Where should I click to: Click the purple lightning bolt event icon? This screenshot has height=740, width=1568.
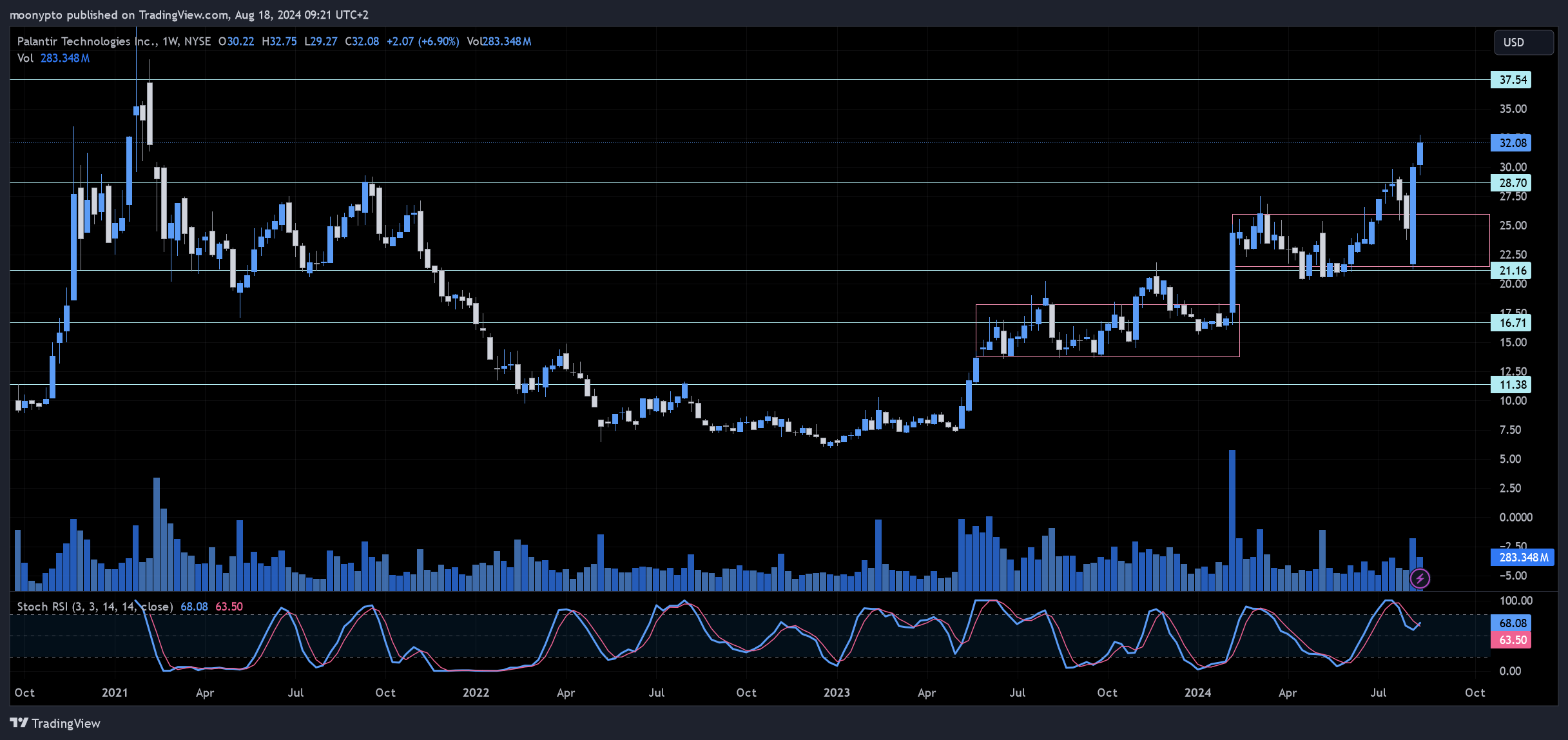(x=1420, y=578)
